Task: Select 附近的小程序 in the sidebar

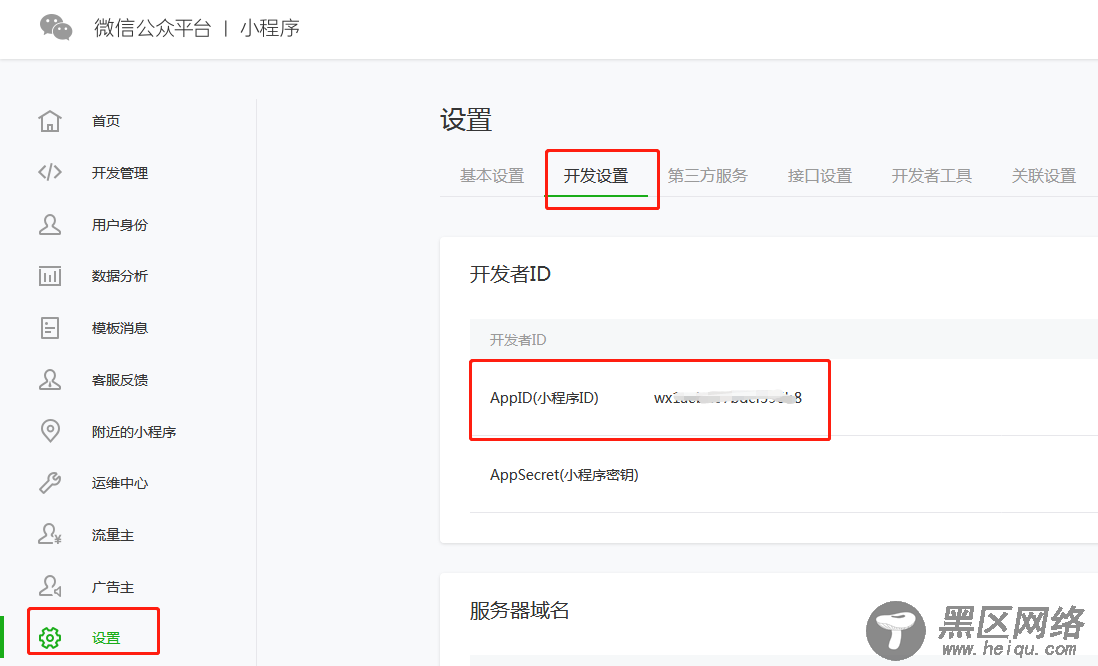Action: click(134, 431)
